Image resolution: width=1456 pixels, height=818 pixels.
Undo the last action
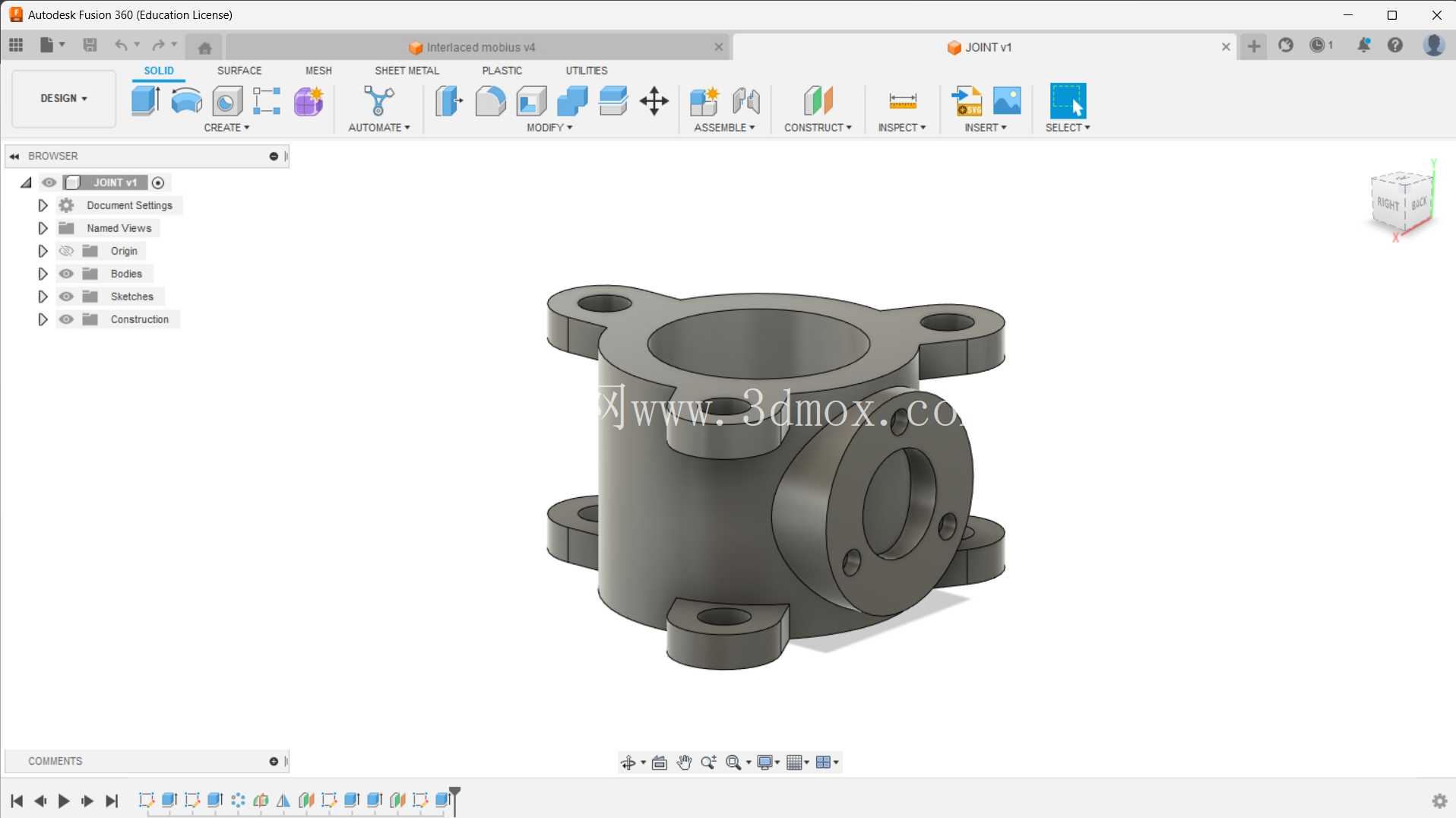point(121,46)
